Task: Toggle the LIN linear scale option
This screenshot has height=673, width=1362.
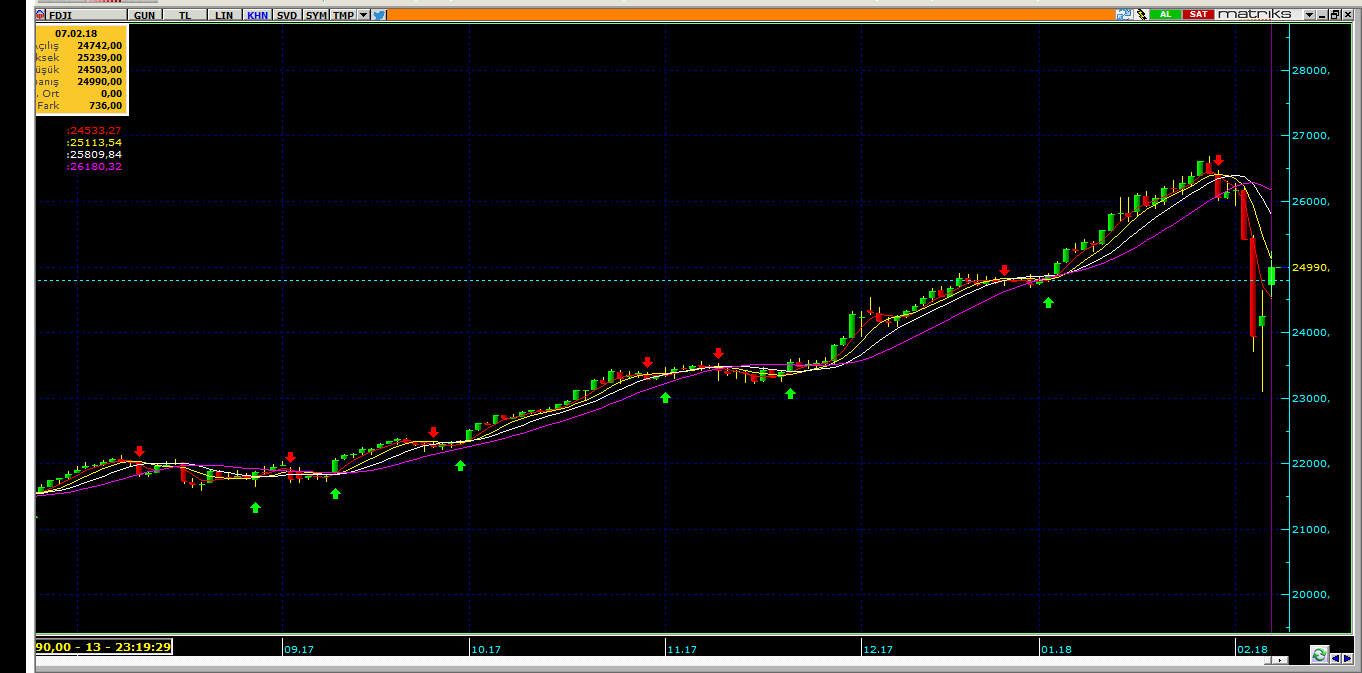Action: click(x=224, y=15)
